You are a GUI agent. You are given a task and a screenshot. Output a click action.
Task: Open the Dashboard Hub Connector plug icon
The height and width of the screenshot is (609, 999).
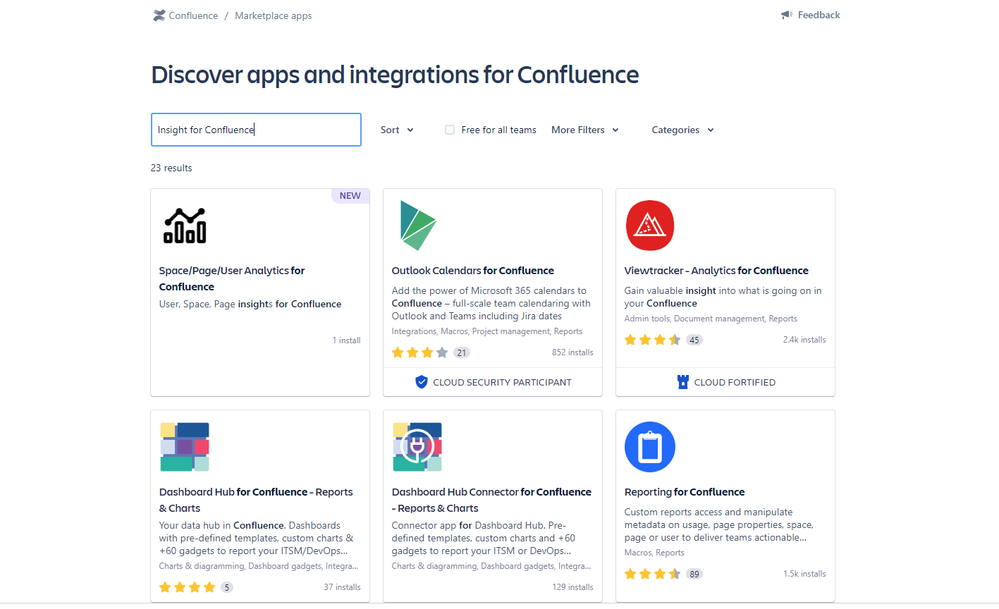417,447
